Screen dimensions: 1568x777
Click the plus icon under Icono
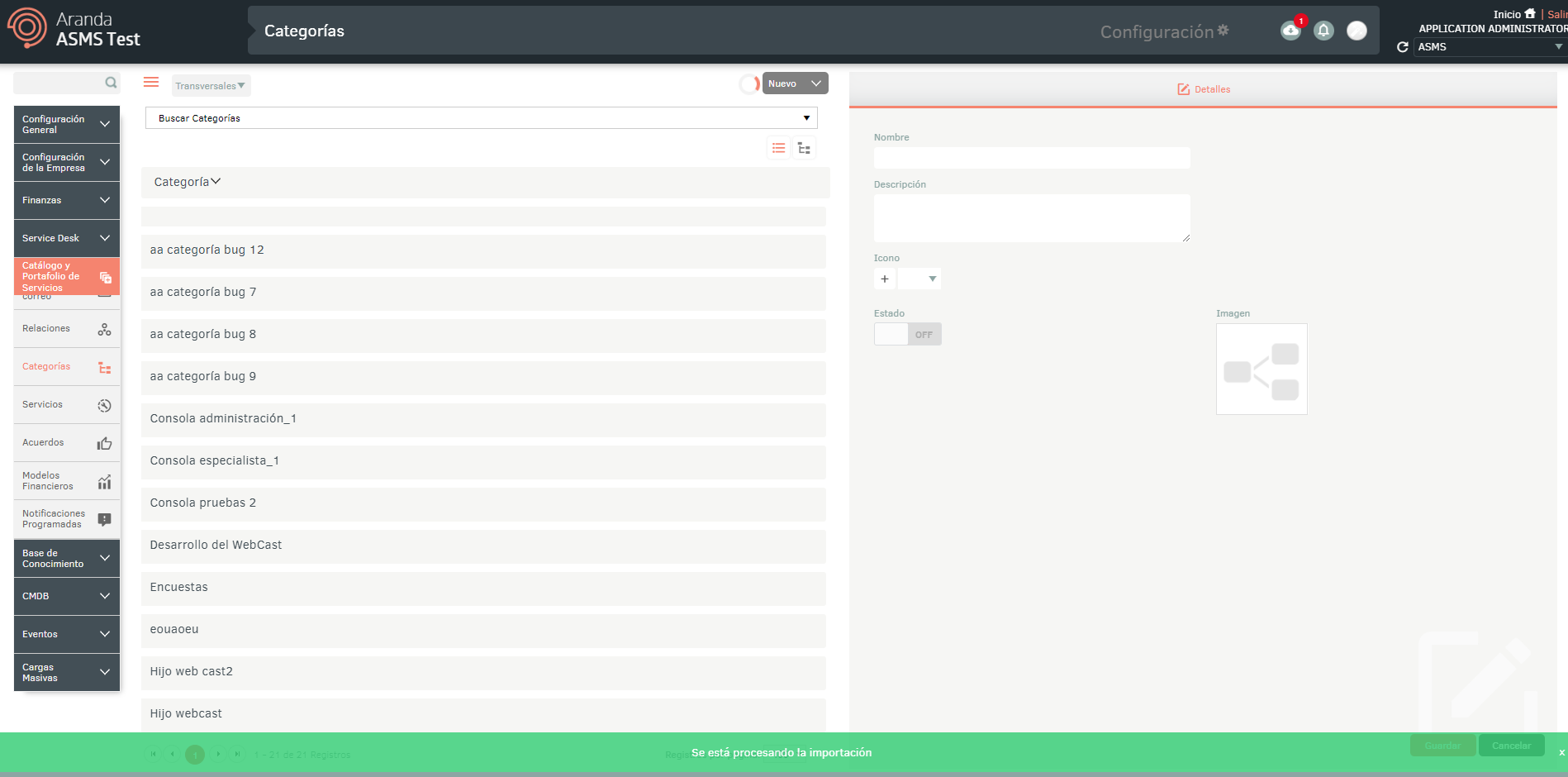[885, 279]
